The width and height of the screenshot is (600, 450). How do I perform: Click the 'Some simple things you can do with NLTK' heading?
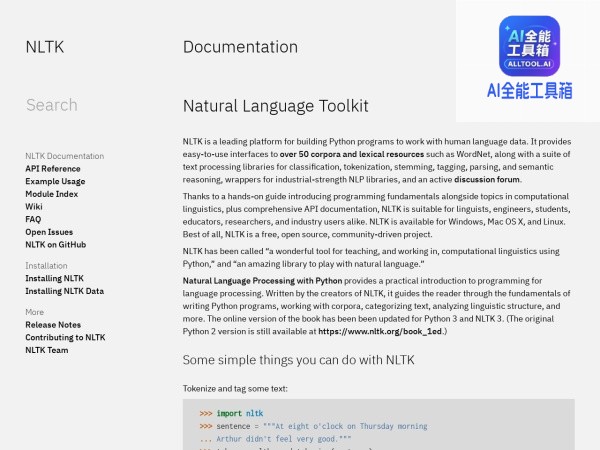[298, 360]
